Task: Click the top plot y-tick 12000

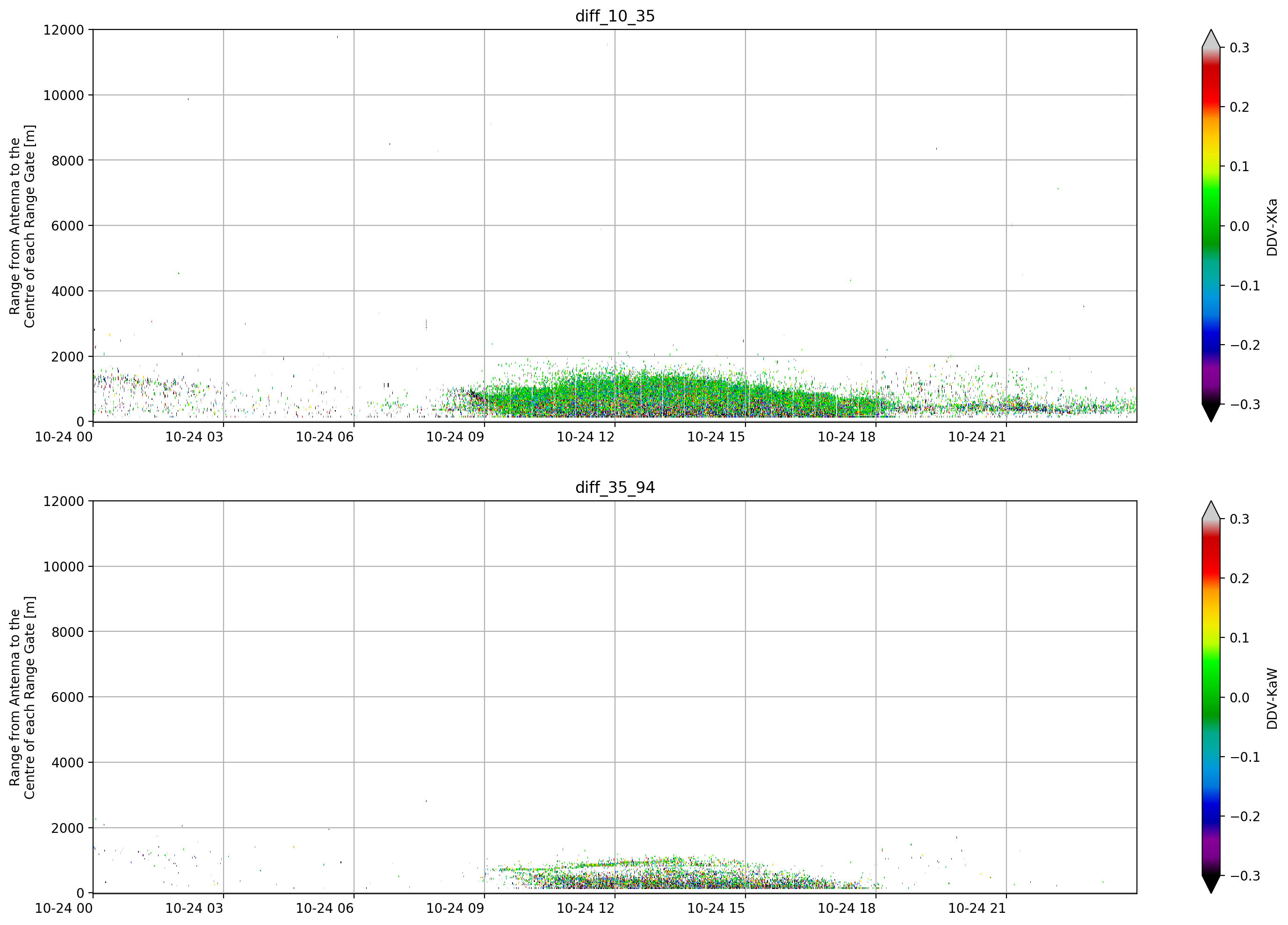Action: pyautogui.click(x=64, y=29)
